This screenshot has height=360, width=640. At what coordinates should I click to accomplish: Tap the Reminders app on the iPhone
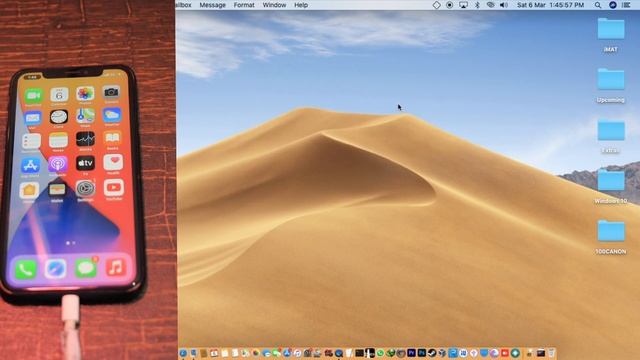click(x=31, y=142)
